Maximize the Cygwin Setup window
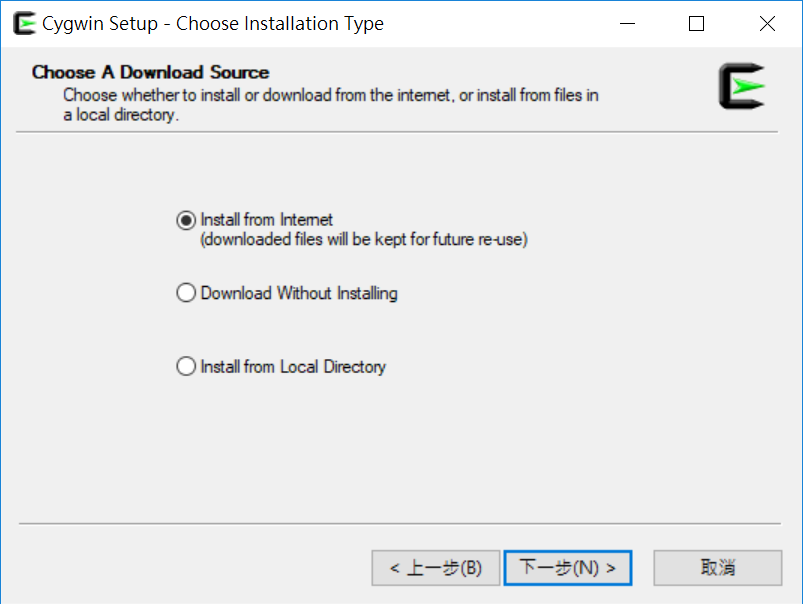 pyautogui.click(x=697, y=24)
